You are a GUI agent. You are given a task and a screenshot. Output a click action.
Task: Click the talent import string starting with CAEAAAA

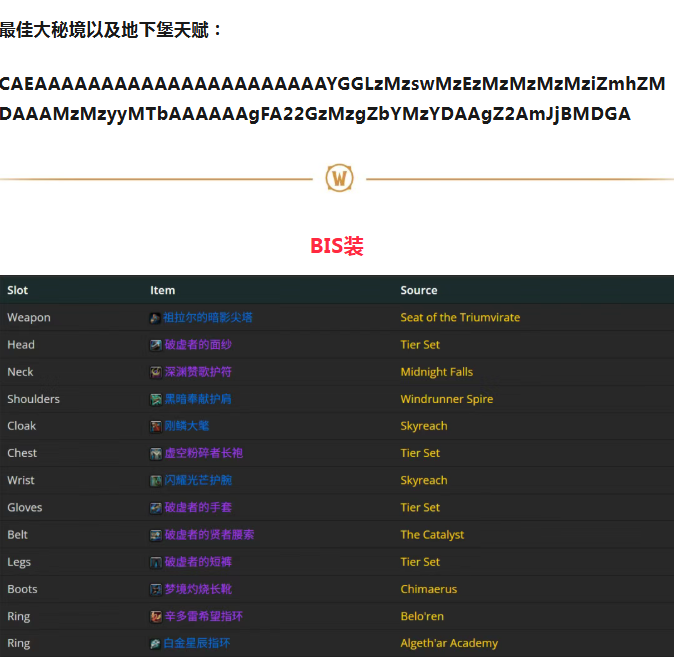[332, 98]
